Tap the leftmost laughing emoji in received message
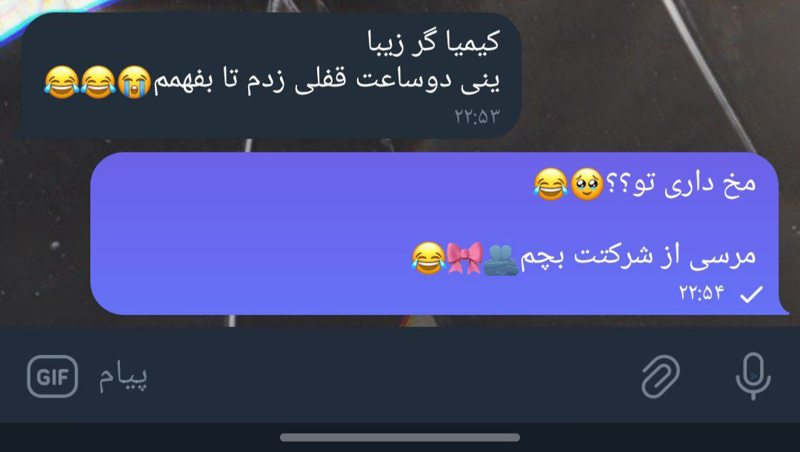The width and height of the screenshot is (800, 452). point(62,82)
